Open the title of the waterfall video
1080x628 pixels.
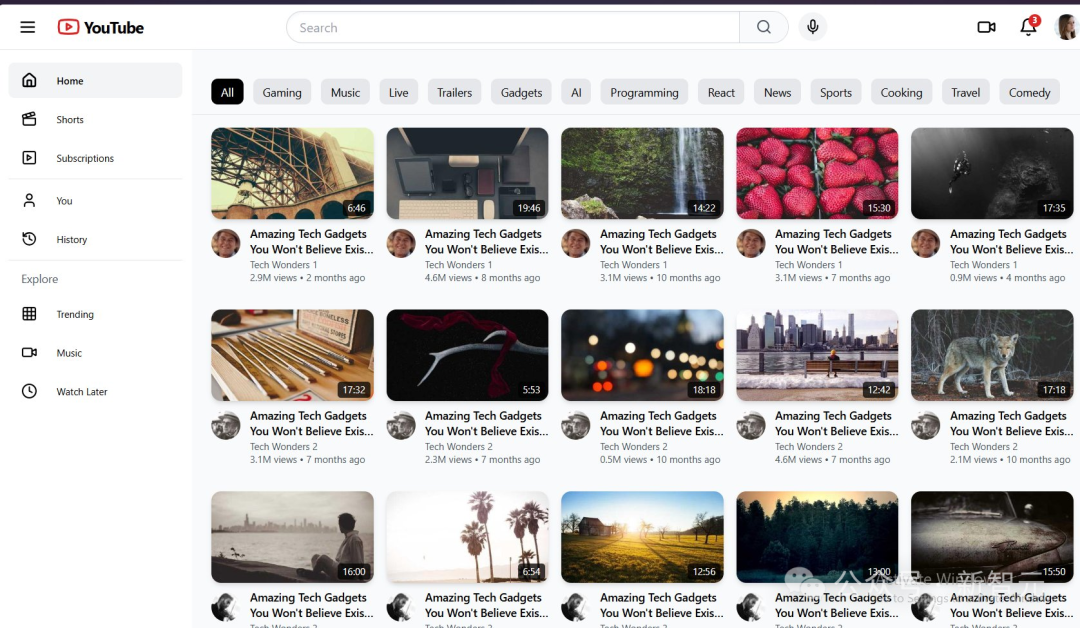coord(658,241)
